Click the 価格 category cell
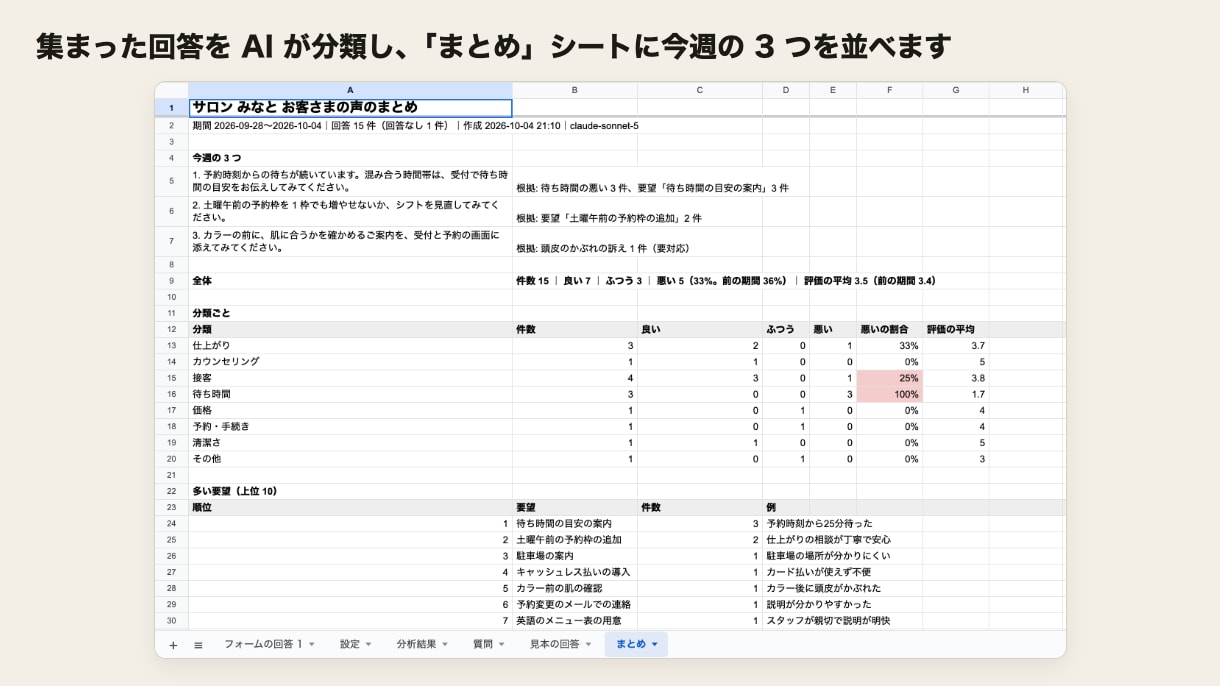 350,410
